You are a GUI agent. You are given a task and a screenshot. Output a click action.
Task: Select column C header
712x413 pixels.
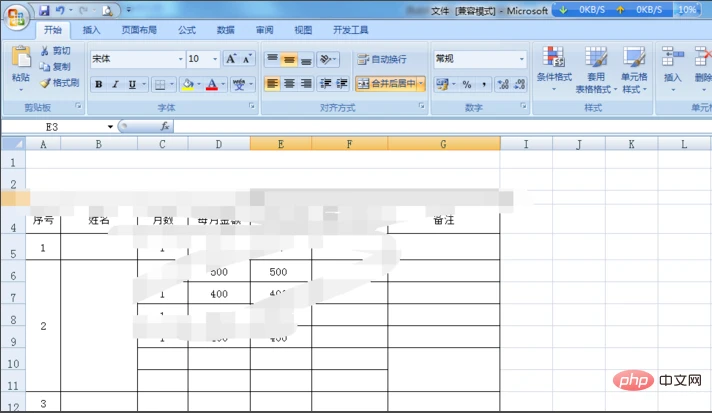click(162, 144)
